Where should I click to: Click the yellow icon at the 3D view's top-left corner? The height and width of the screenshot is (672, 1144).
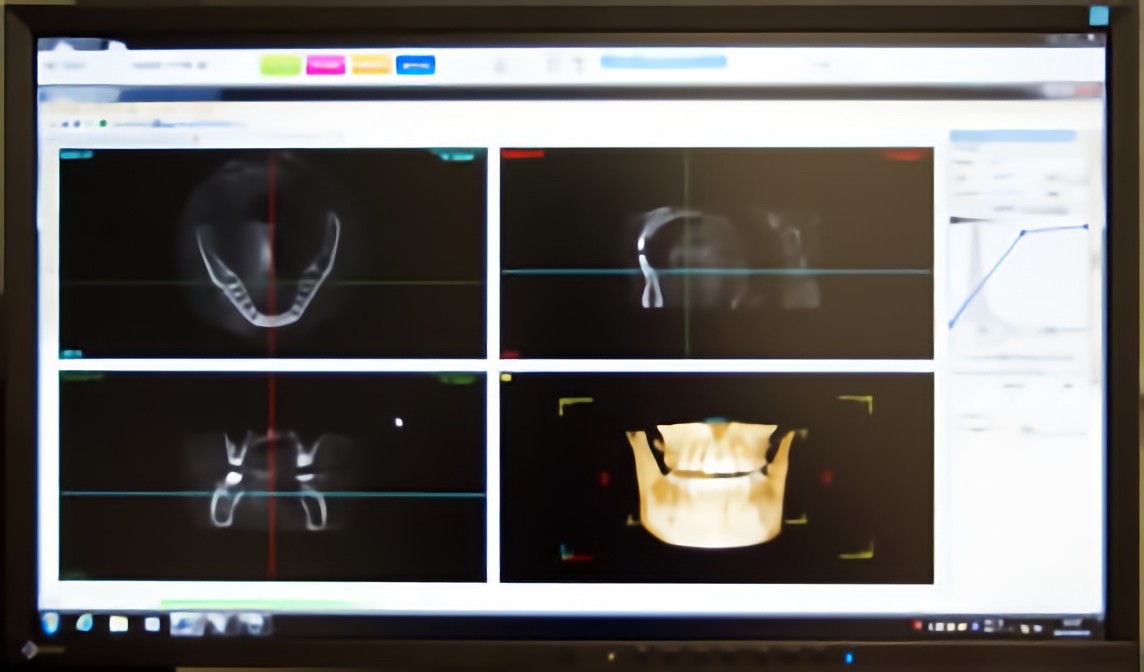(x=506, y=378)
